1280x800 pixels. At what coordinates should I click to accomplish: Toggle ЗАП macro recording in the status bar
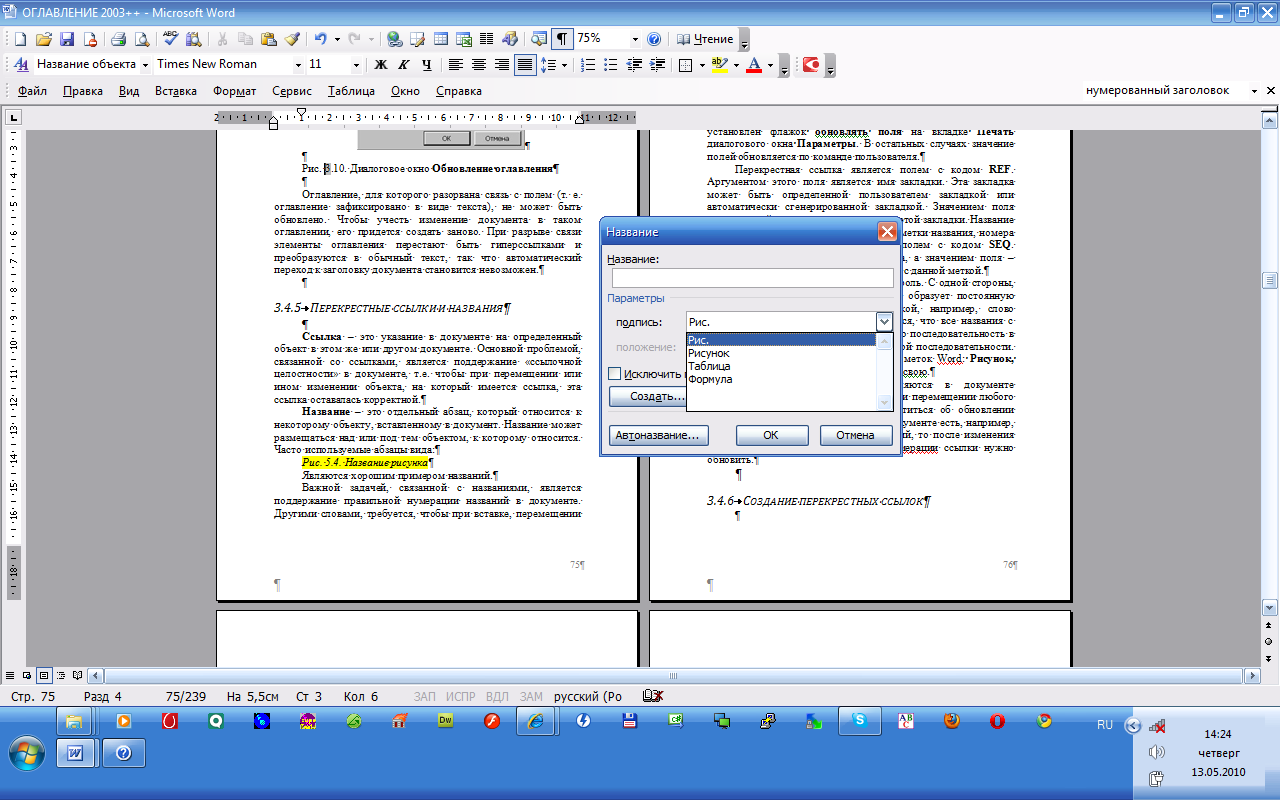coord(424,696)
